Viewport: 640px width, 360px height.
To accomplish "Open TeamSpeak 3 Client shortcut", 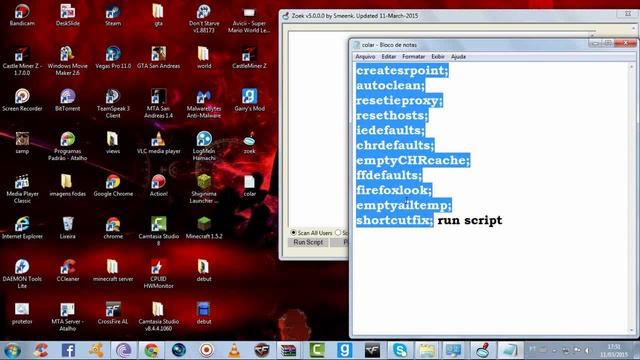I will [x=113, y=104].
